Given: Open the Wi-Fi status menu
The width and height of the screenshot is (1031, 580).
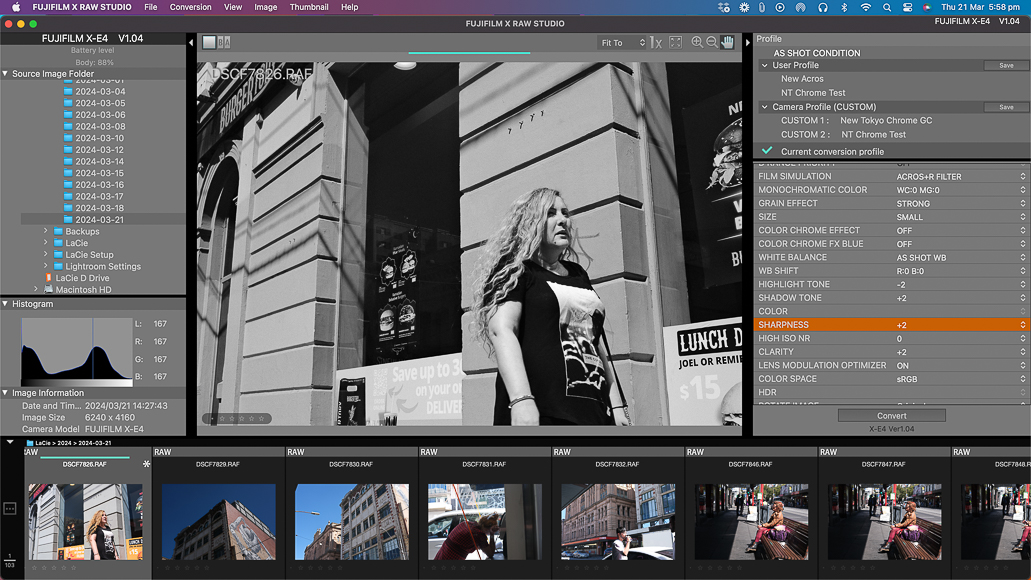Looking at the screenshot, I should tap(866, 7).
